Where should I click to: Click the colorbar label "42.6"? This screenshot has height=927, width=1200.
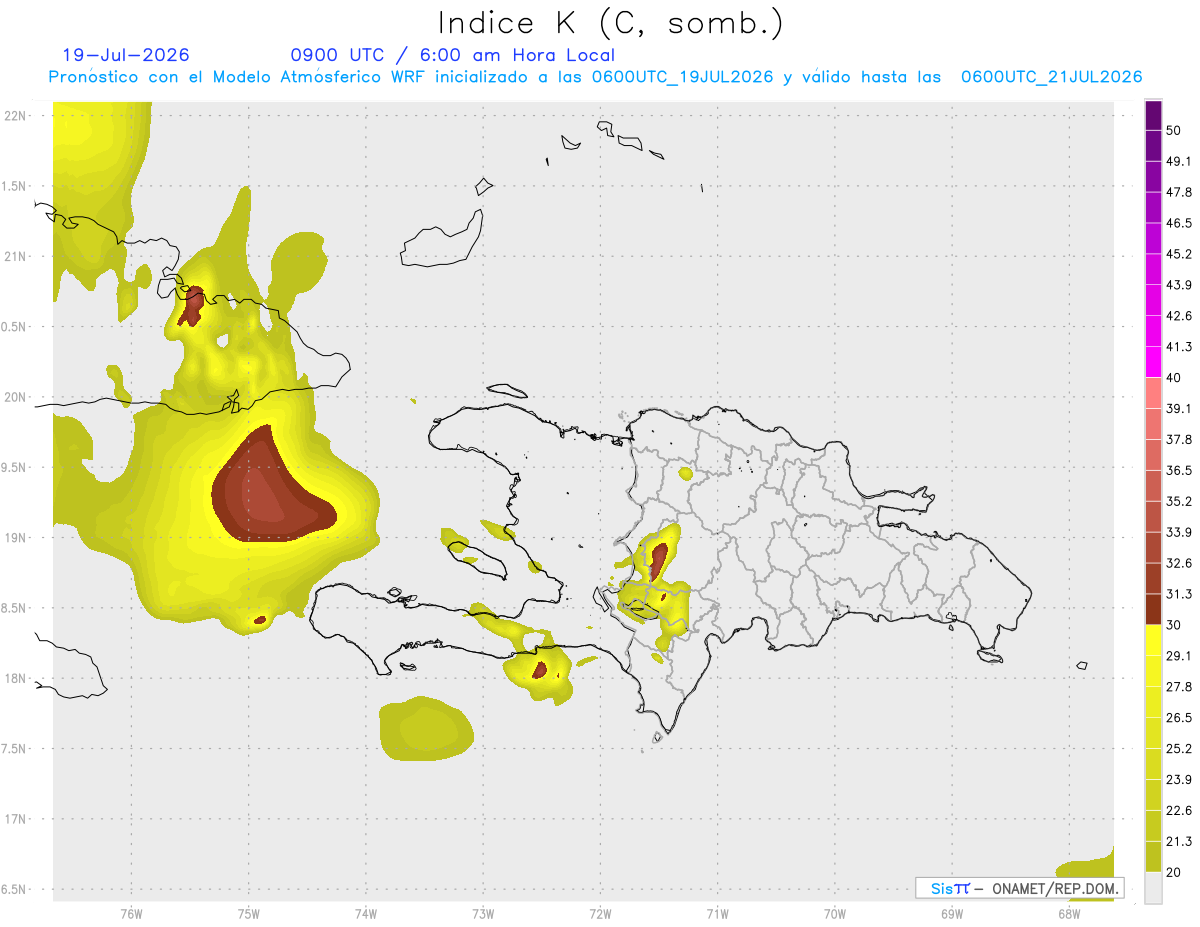pyautogui.click(x=1179, y=316)
